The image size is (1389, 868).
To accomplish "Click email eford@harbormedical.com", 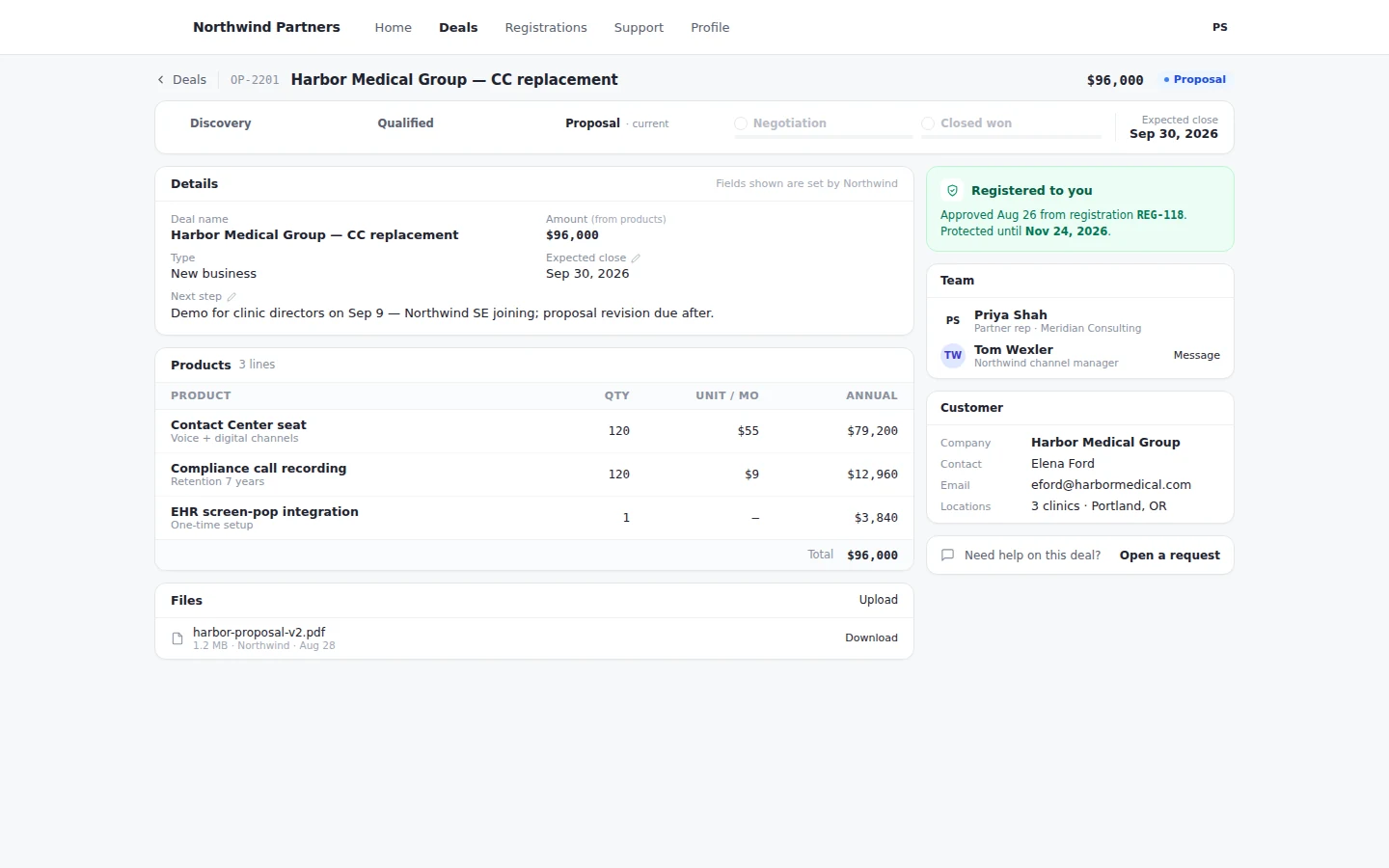I will pos(1110,485).
